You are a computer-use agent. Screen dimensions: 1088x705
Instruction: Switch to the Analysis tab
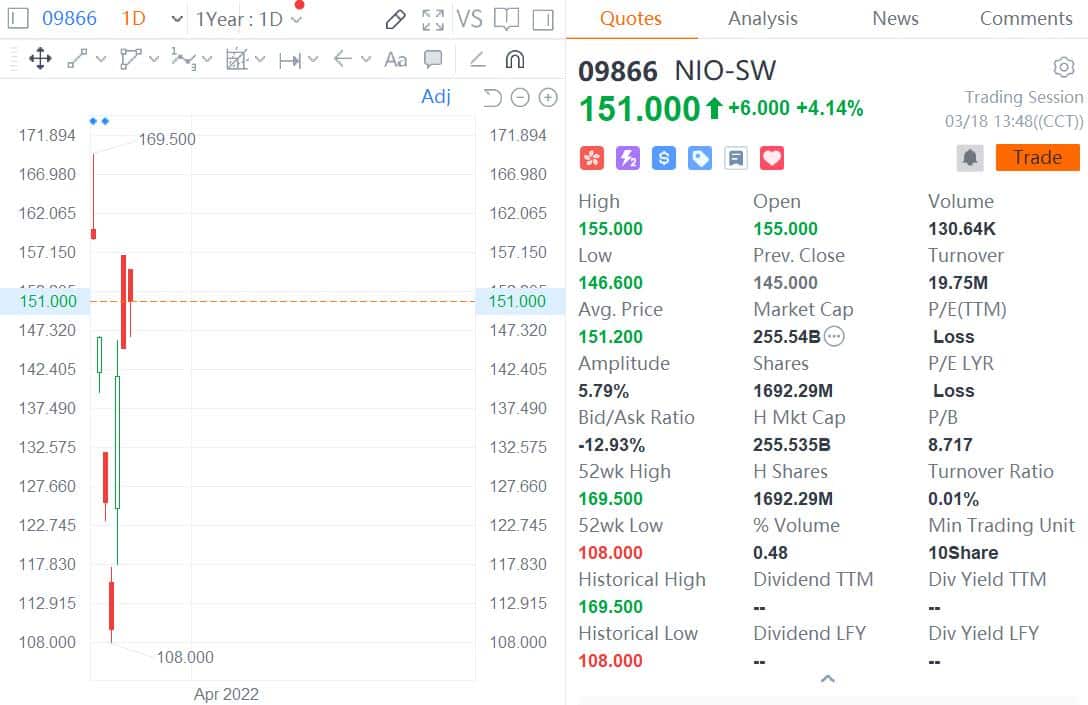tap(762, 19)
